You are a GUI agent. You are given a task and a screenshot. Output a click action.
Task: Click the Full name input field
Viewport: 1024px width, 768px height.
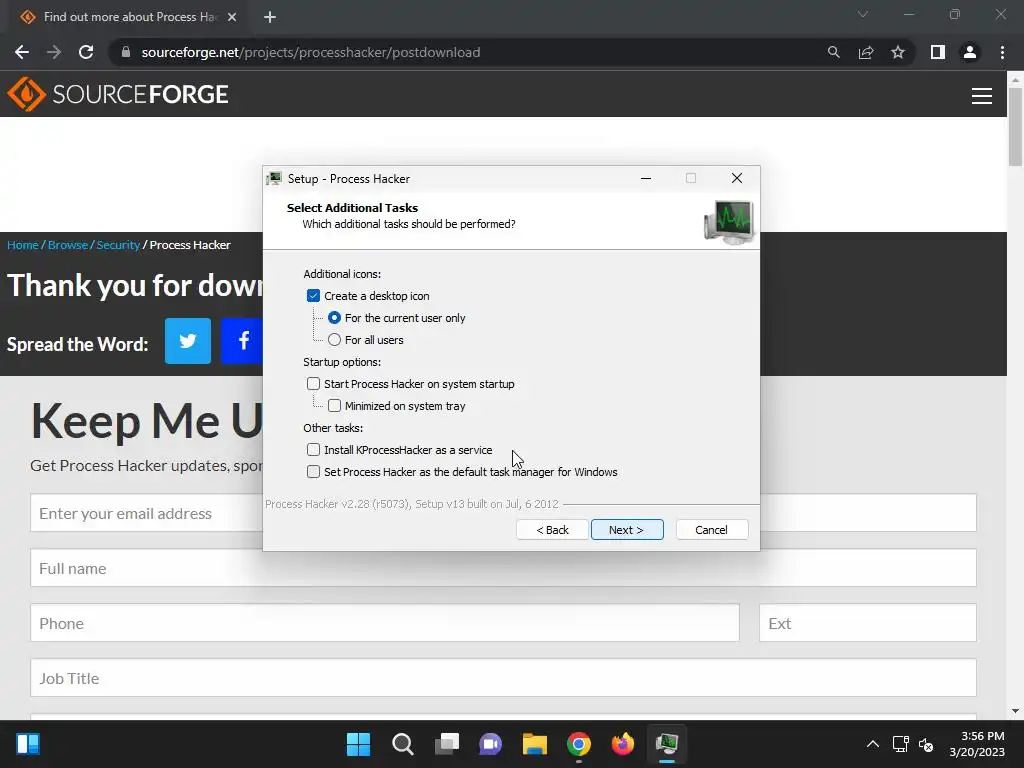(503, 568)
